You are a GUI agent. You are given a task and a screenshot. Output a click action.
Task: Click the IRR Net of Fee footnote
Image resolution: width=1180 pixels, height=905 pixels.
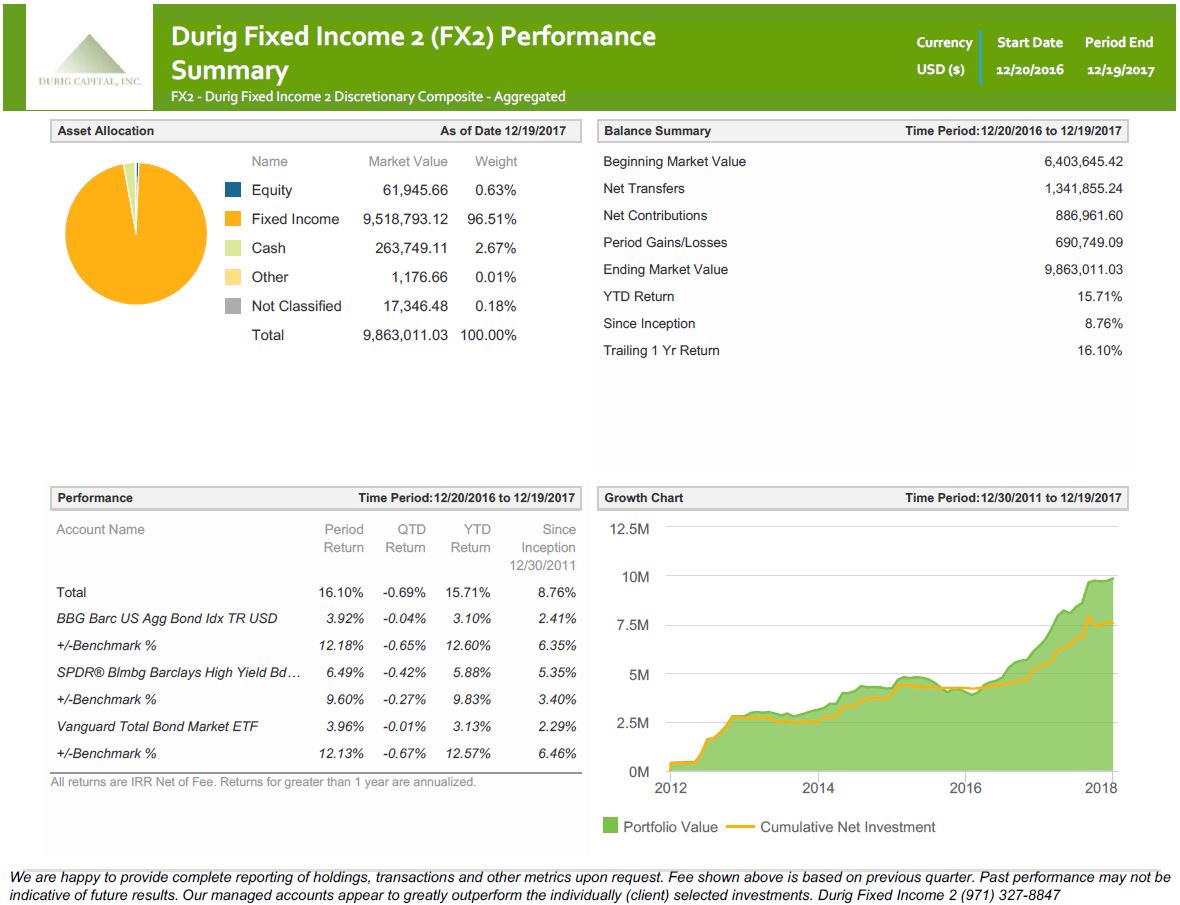pos(263,782)
